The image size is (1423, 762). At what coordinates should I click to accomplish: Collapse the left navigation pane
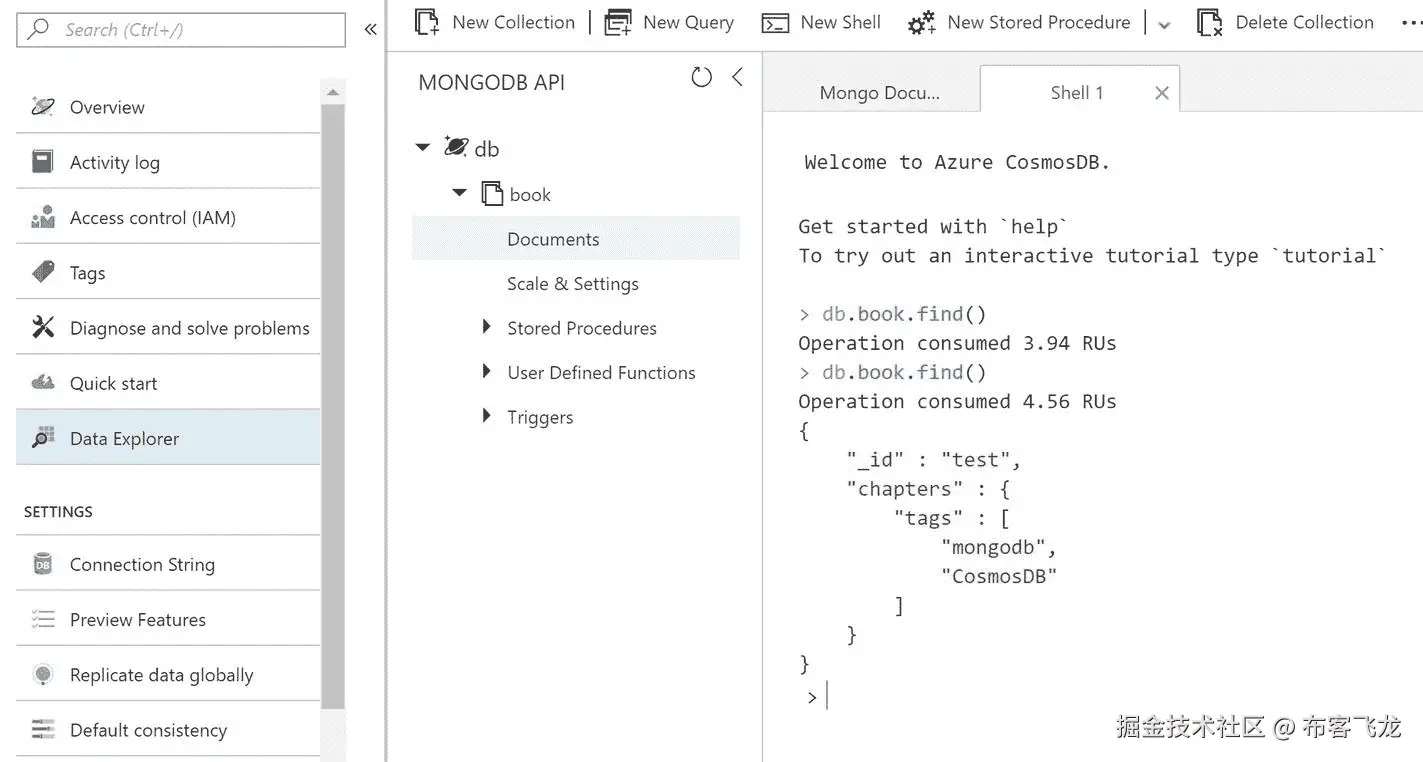click(x=370, y=29)
